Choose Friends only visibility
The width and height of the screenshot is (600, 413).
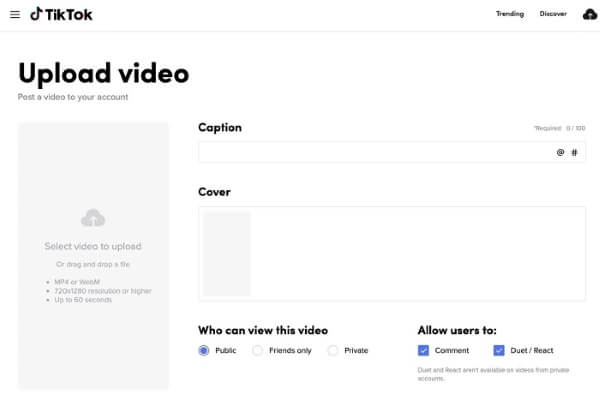pos(258,351)
